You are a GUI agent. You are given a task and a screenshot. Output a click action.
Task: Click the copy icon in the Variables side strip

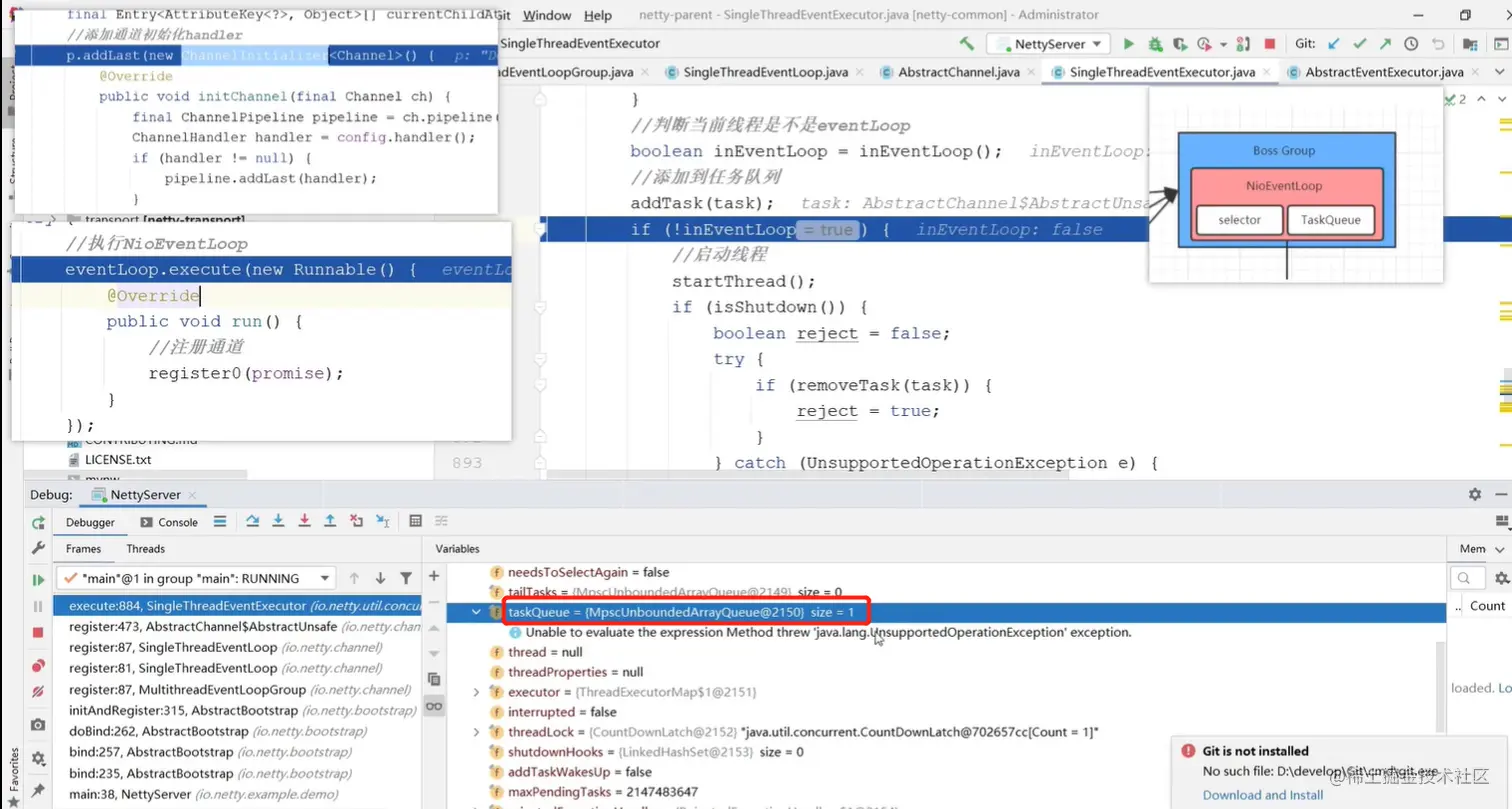click(434, 679)
